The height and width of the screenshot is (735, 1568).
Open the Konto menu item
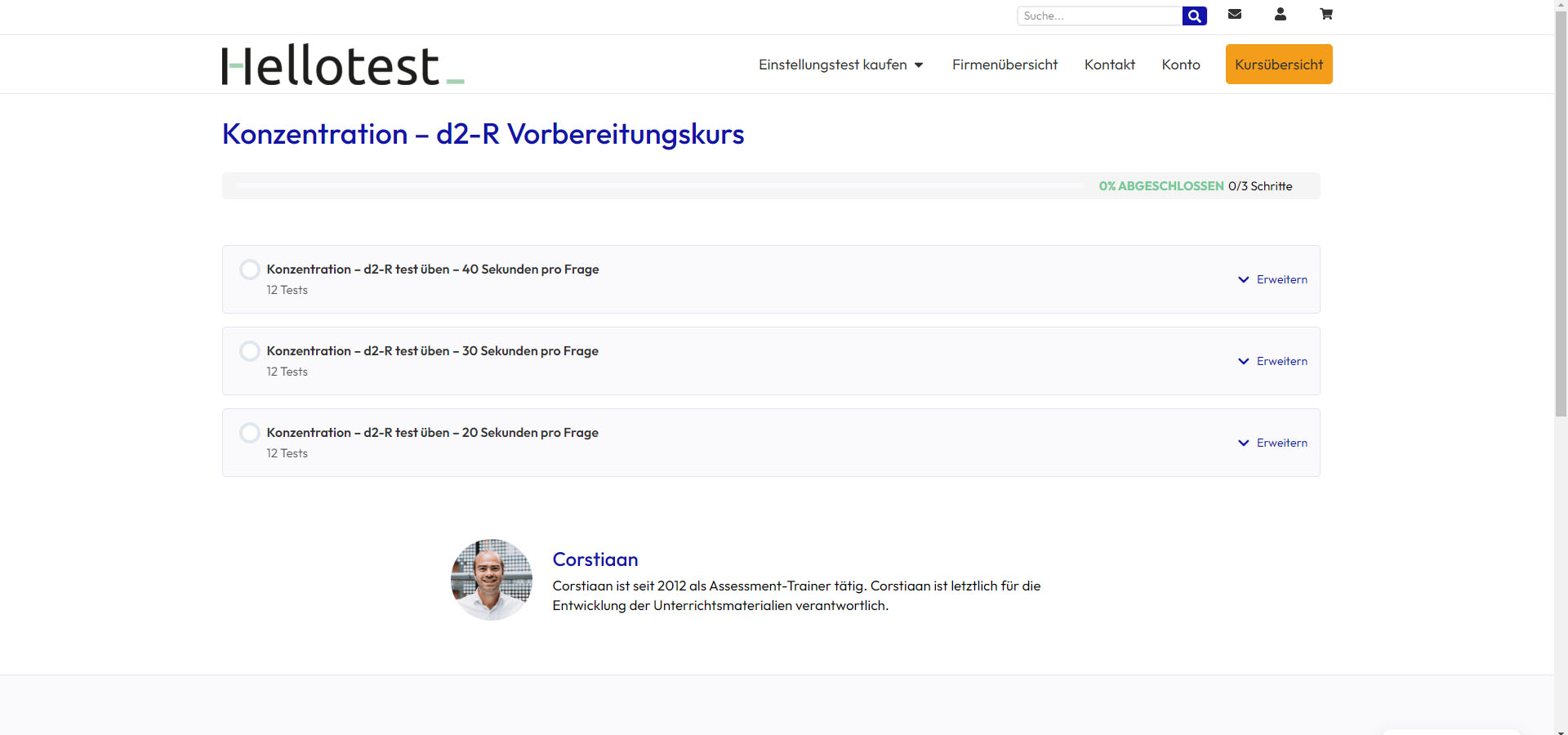point(1181,65)
